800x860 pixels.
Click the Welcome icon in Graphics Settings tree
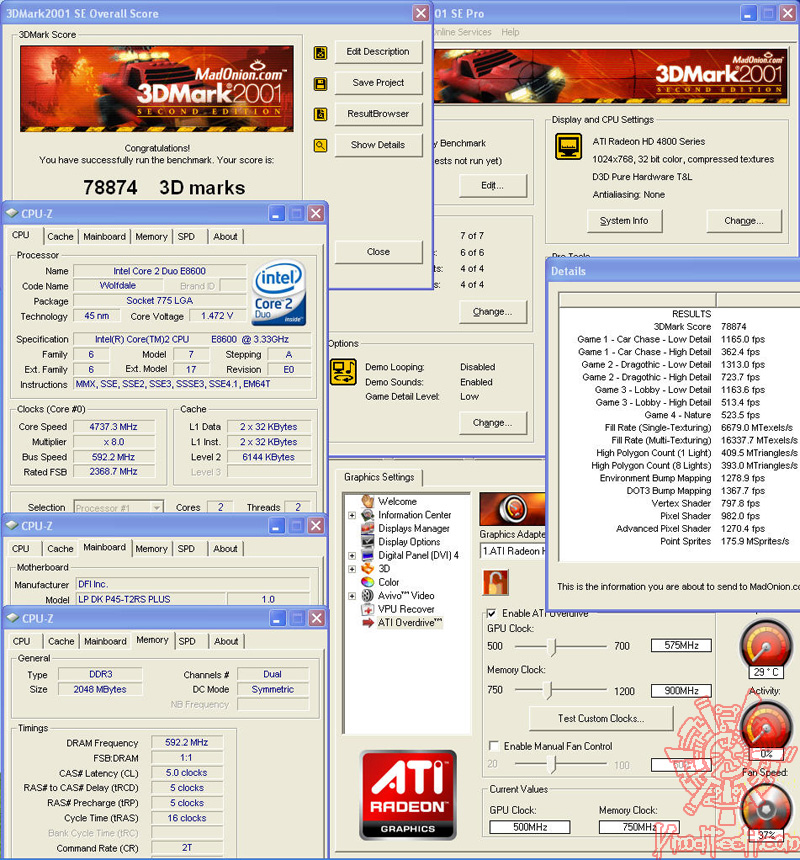pyautogui.click(x=367, y=501)
